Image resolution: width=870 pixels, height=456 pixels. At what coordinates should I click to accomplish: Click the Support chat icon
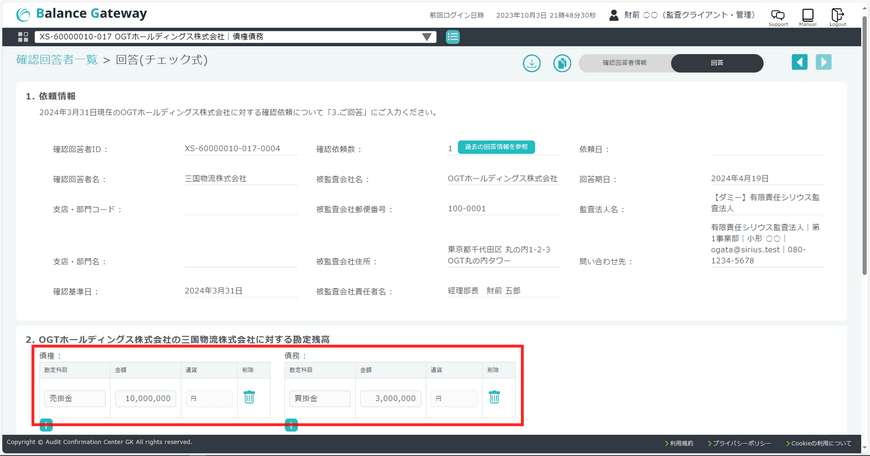778,15
